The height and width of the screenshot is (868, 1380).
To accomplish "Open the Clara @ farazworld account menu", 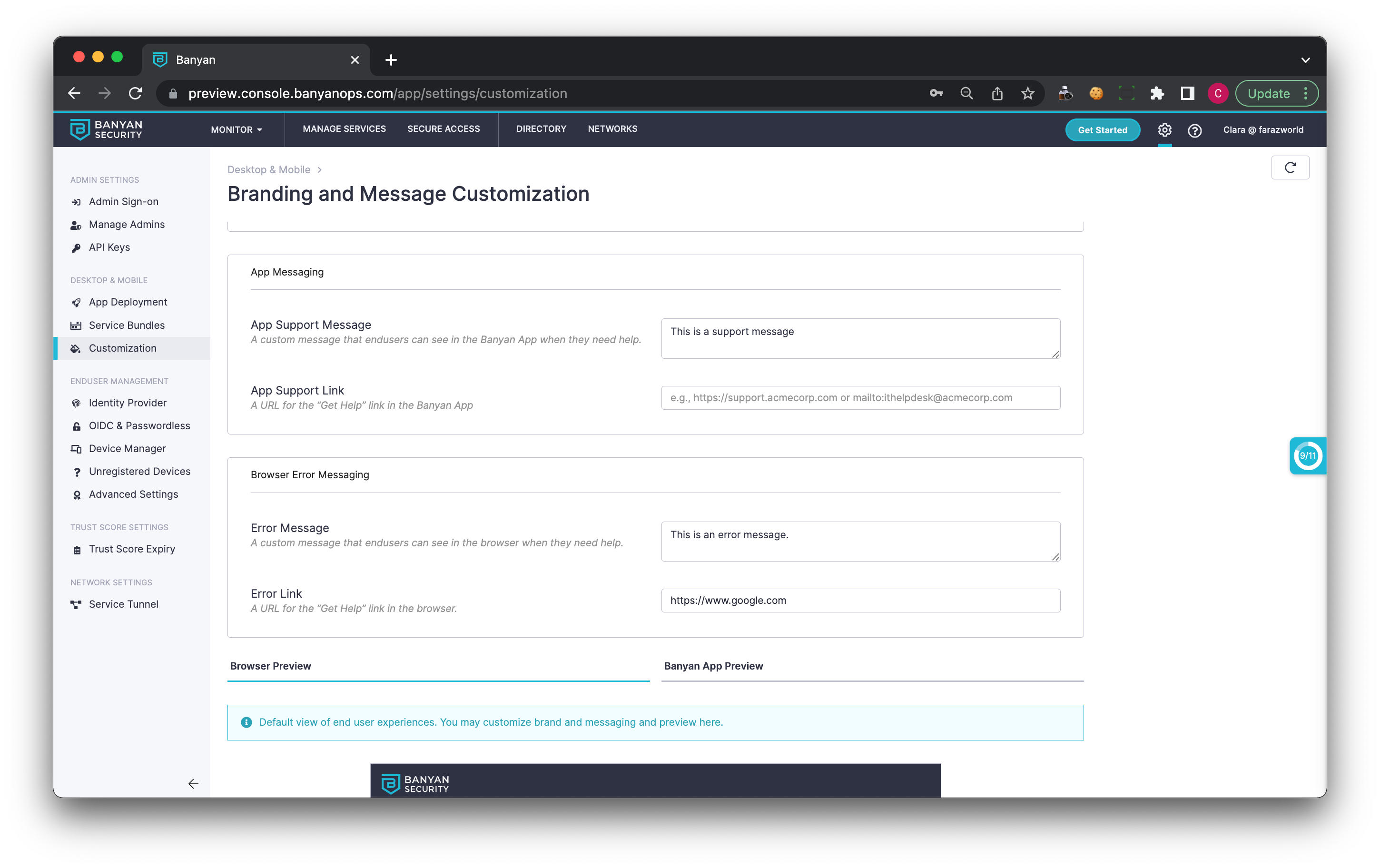I will (1262, 130).
